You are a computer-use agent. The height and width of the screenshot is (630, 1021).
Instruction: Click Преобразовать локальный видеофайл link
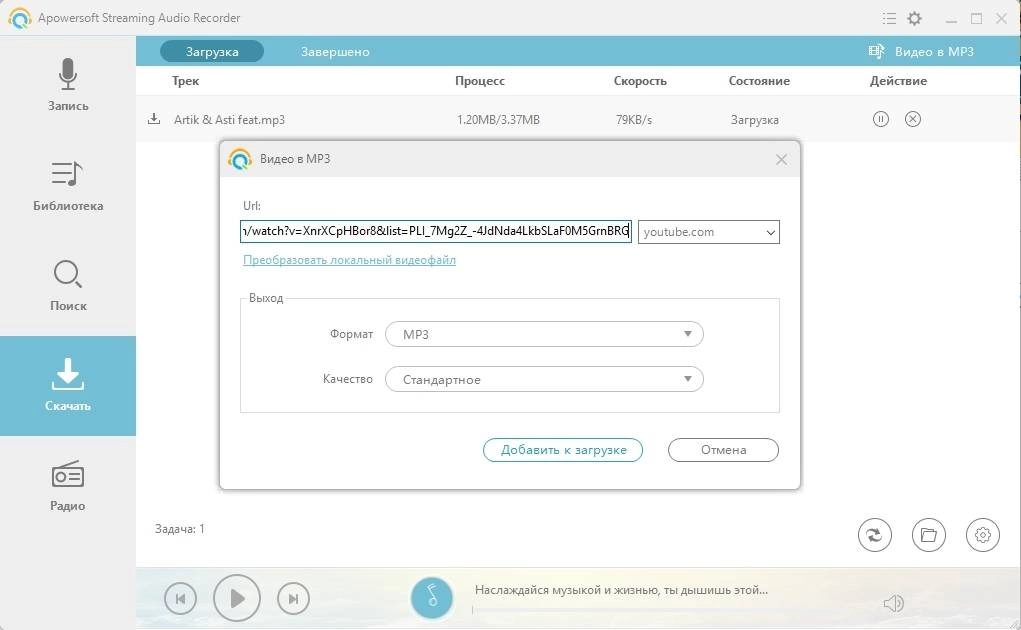point(349,260)
